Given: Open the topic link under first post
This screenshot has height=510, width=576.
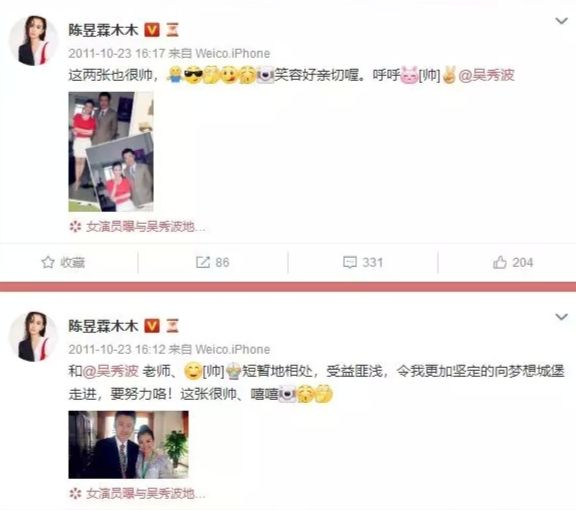Looking at the screenshot, I should coord(145,227).
